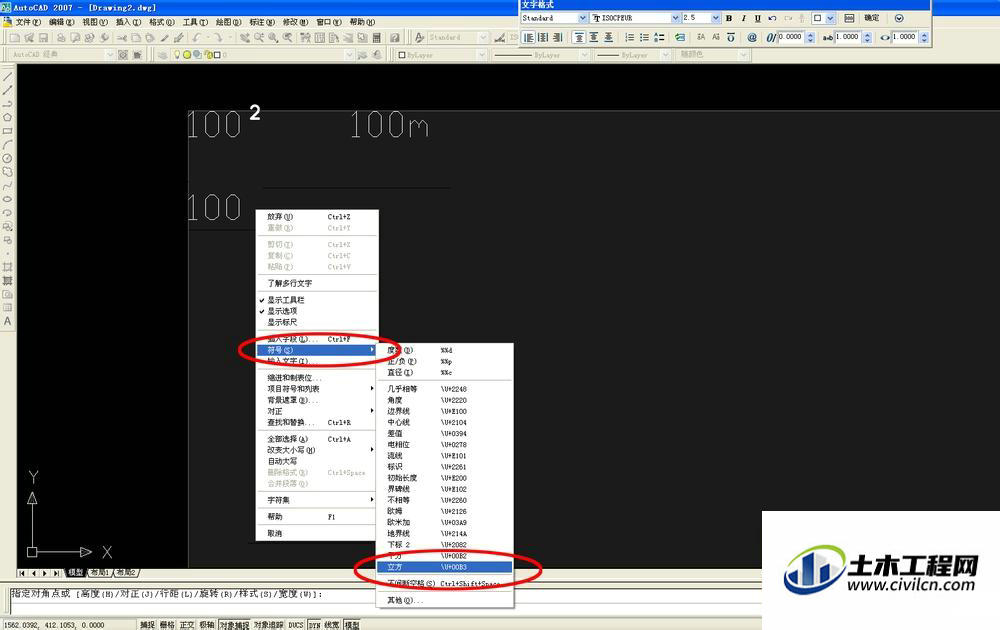Set bottom vertical alignment for text
The width and height of the screenshot is (1000, 630).
tap(608, 38)
